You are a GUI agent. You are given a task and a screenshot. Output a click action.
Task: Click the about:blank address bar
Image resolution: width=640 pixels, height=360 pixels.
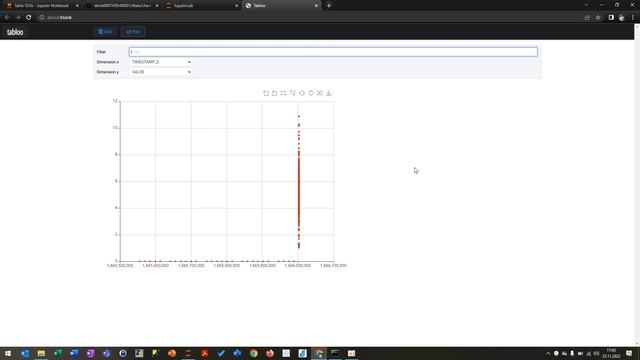coord(310,18)
